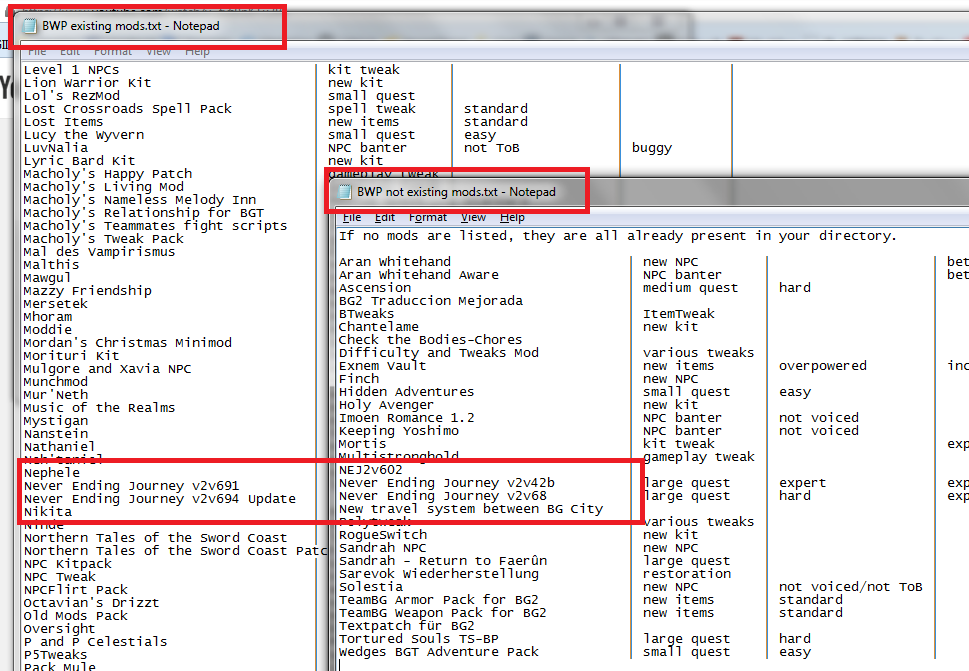Open the Format menu in 'BWP not existing mods' Notepad

[x=428, y=217]
